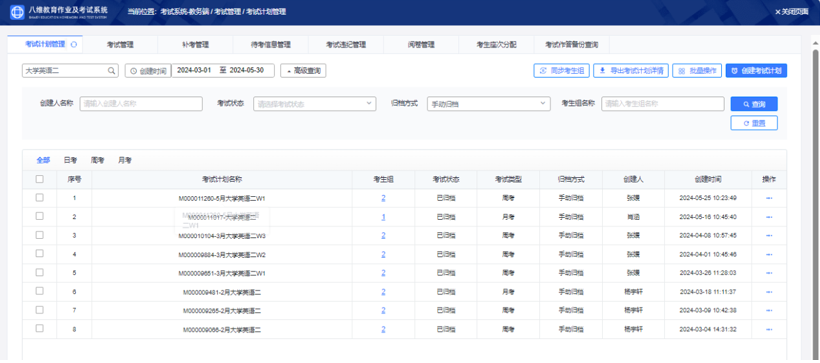Click the blue create exam plan button
Screen dimensions: 820x363
point(756,71)
